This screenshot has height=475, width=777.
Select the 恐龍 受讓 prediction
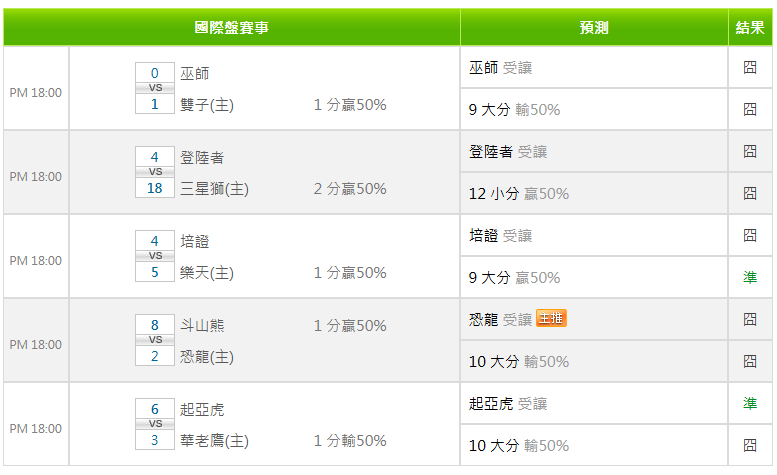(500, 319)
